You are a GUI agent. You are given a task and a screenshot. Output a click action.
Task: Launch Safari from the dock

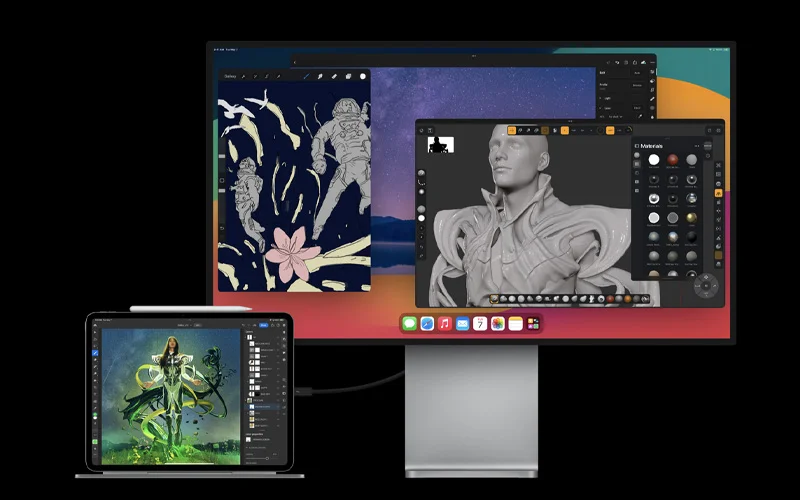tap(427, 324)
